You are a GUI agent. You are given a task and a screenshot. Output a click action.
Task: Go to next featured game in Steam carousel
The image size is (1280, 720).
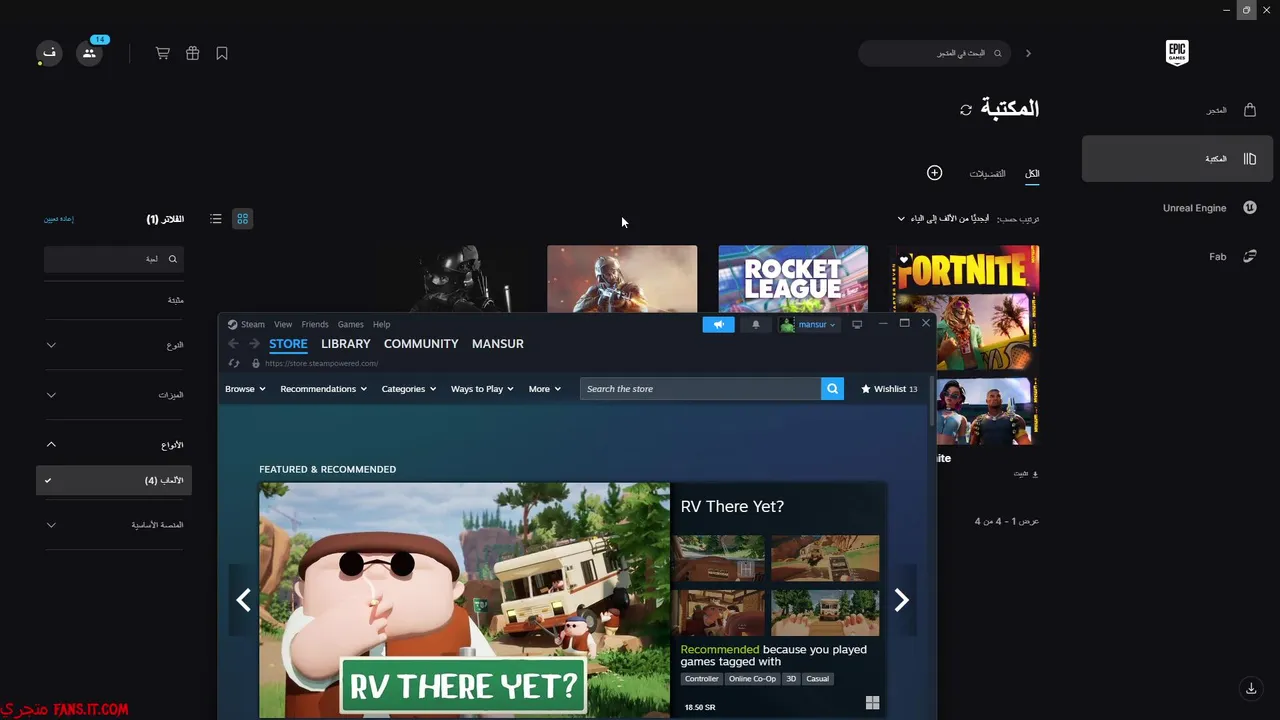902,600
